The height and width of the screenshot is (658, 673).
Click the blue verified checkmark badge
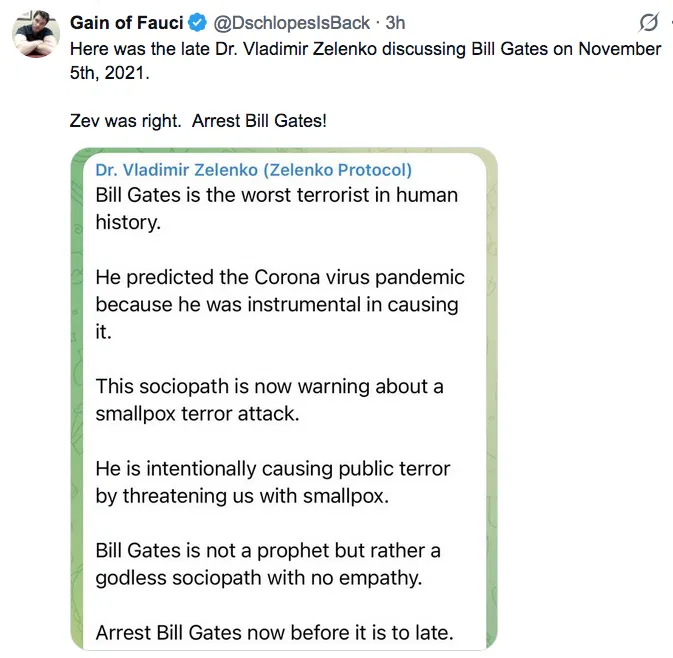coord(199,23)
